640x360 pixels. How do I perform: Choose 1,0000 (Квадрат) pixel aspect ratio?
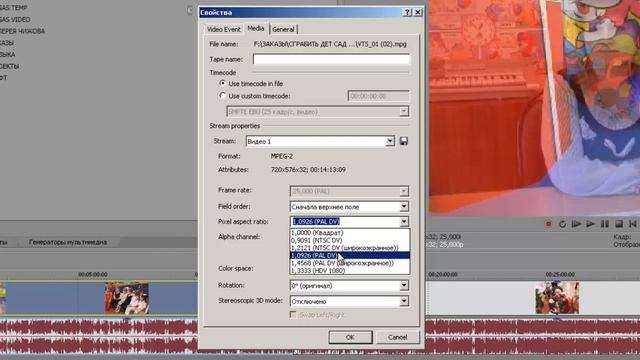click(350, 233)
